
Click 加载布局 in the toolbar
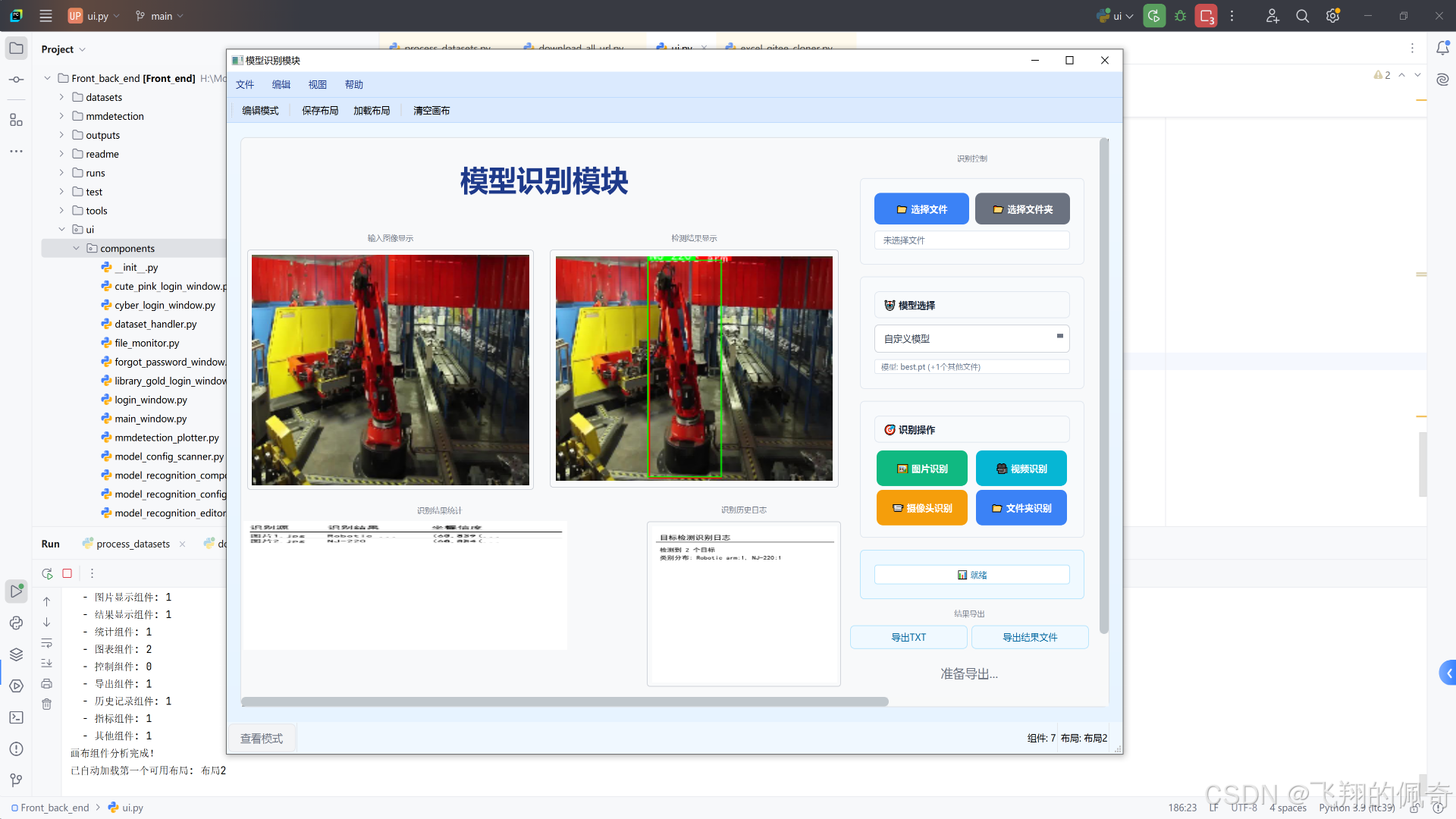tap(372, 111)
